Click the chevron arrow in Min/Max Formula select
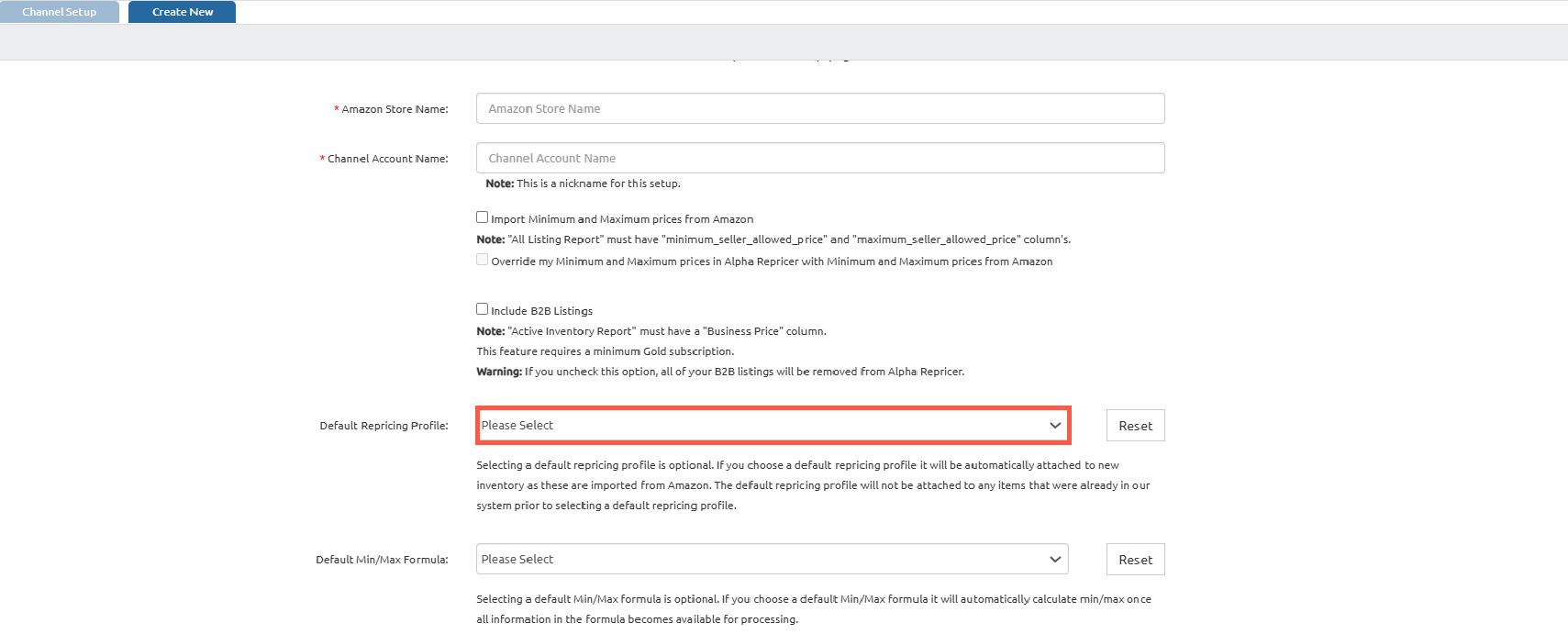The width and height of the screenshot is (1568, 634). point(1055,560)
